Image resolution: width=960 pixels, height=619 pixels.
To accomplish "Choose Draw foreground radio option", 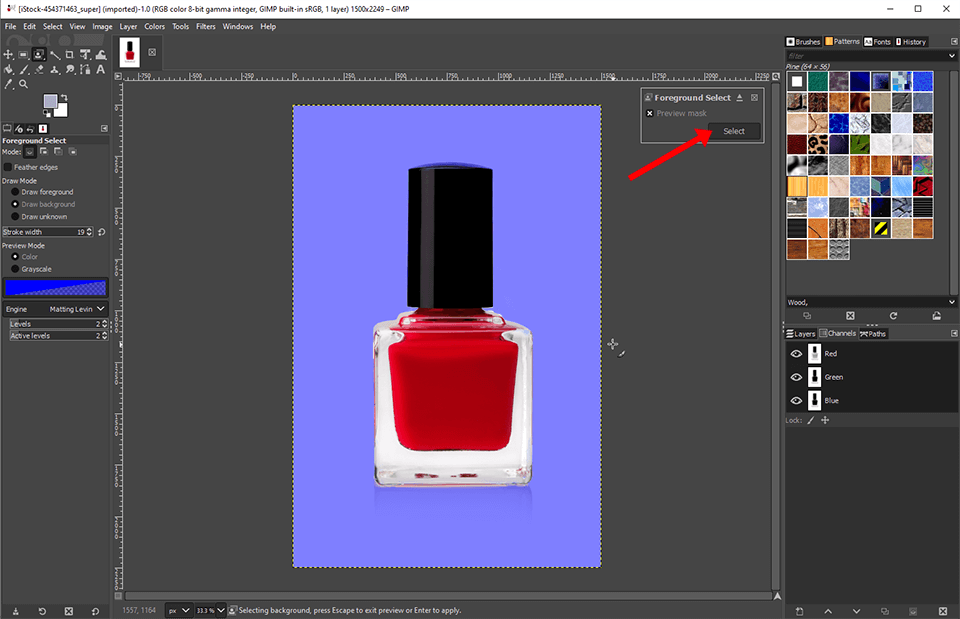I will click(15, 192).
